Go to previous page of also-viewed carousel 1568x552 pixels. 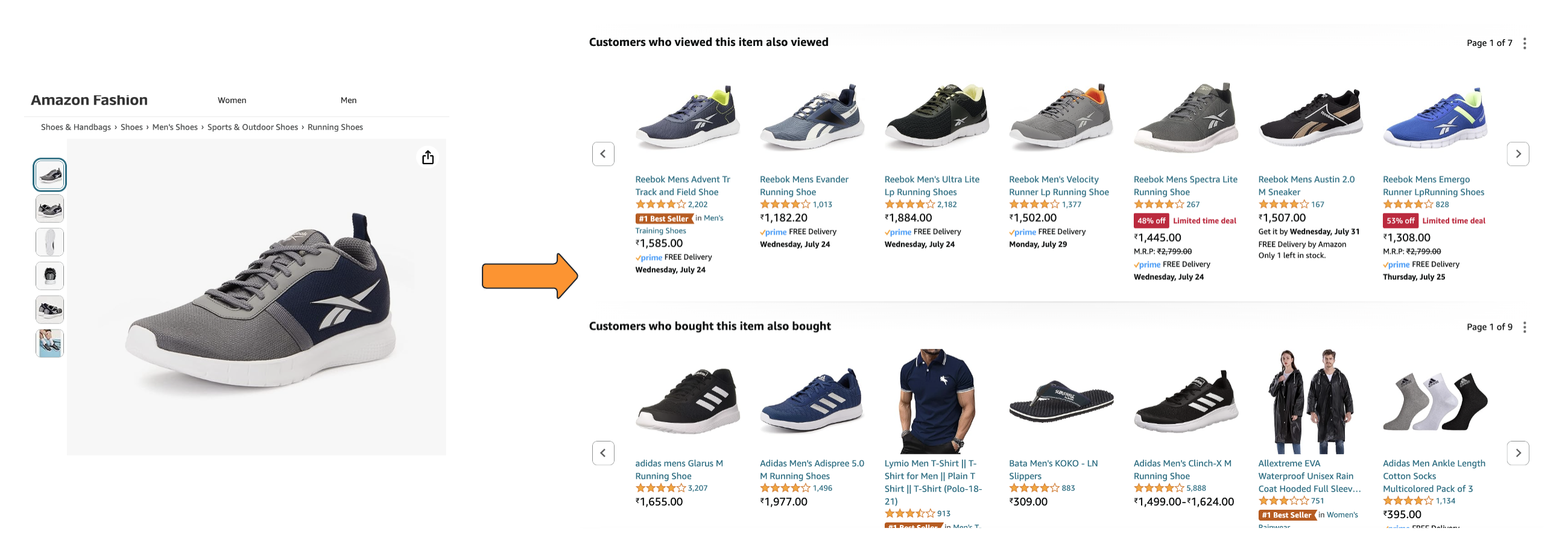(603, 154)
